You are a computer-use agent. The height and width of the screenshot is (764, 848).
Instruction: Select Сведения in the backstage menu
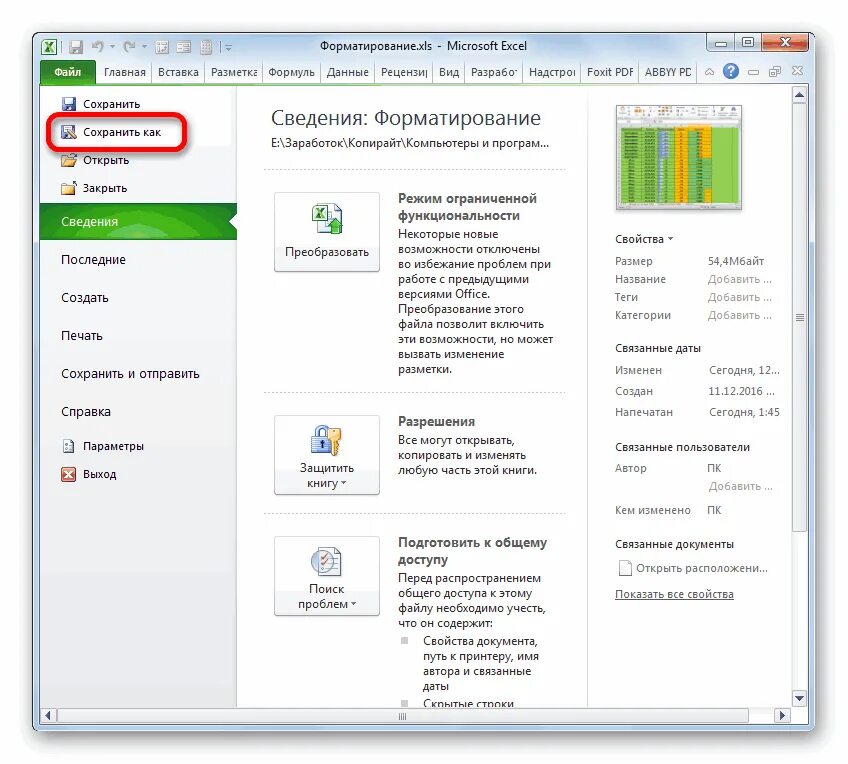(138, 222)
